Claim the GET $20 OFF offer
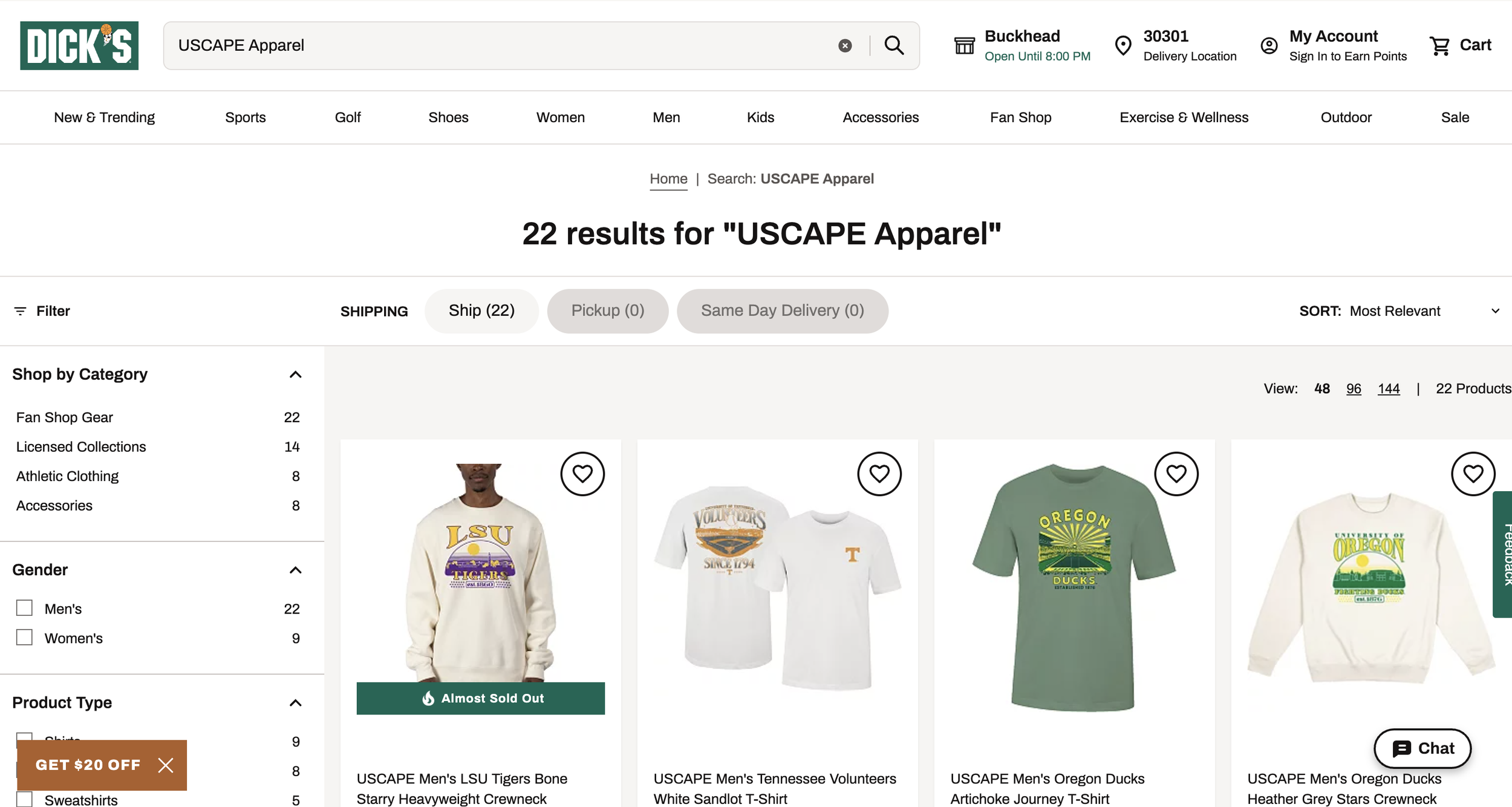This screenshot has width=1512, height=807. coord(88,765)
